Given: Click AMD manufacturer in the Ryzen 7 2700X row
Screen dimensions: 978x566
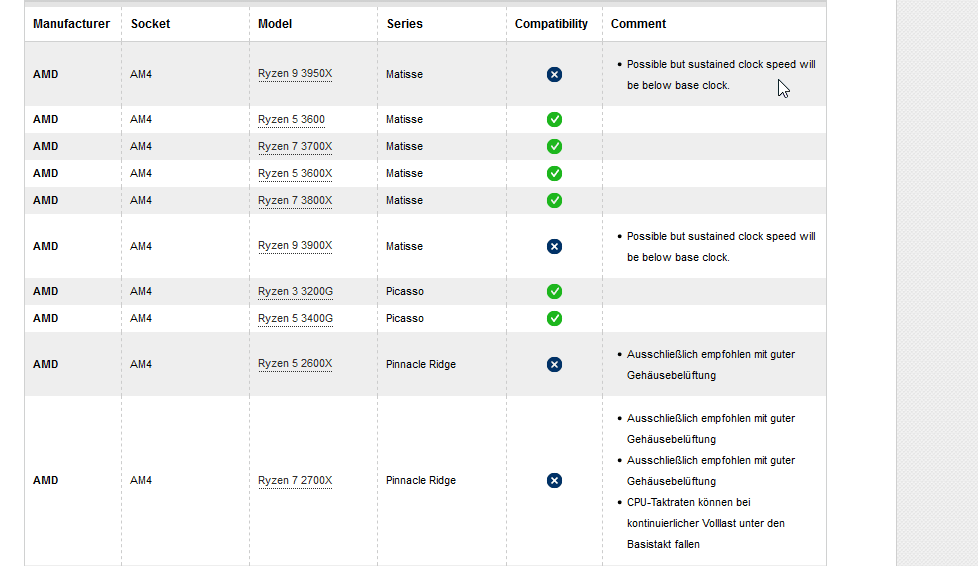Looking at the screenshot, I should (46, 481).
